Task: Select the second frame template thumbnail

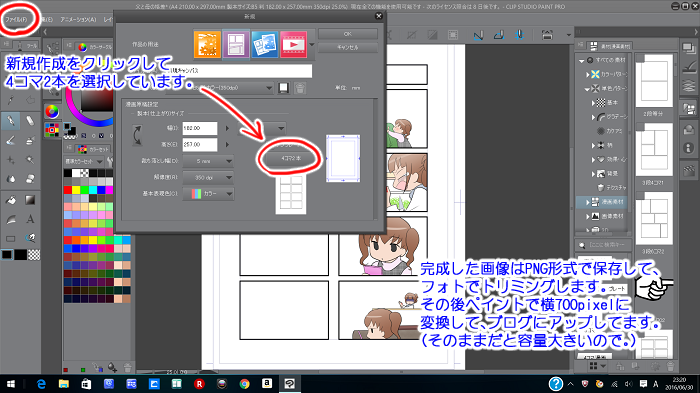Action: [654, 151]
